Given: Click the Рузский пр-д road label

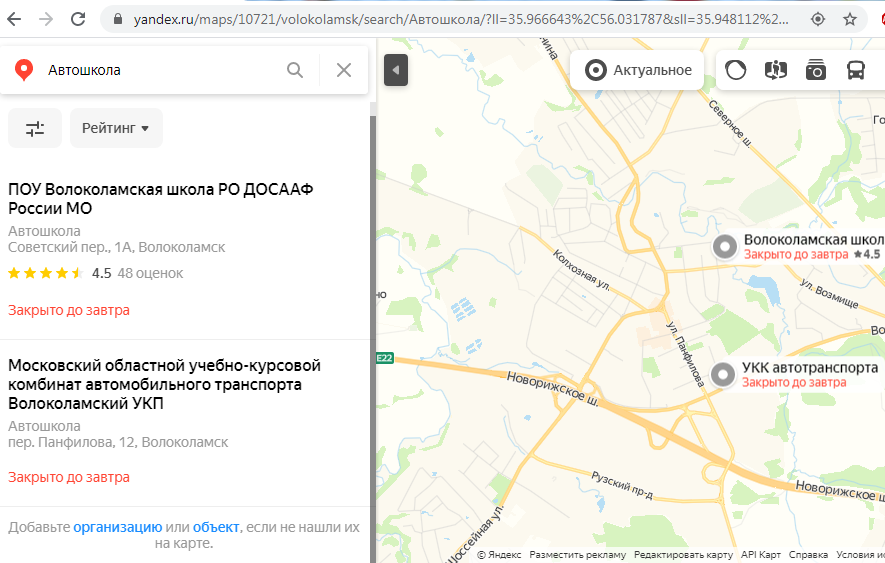Looking at the screenshot, I should click(622, 486).
